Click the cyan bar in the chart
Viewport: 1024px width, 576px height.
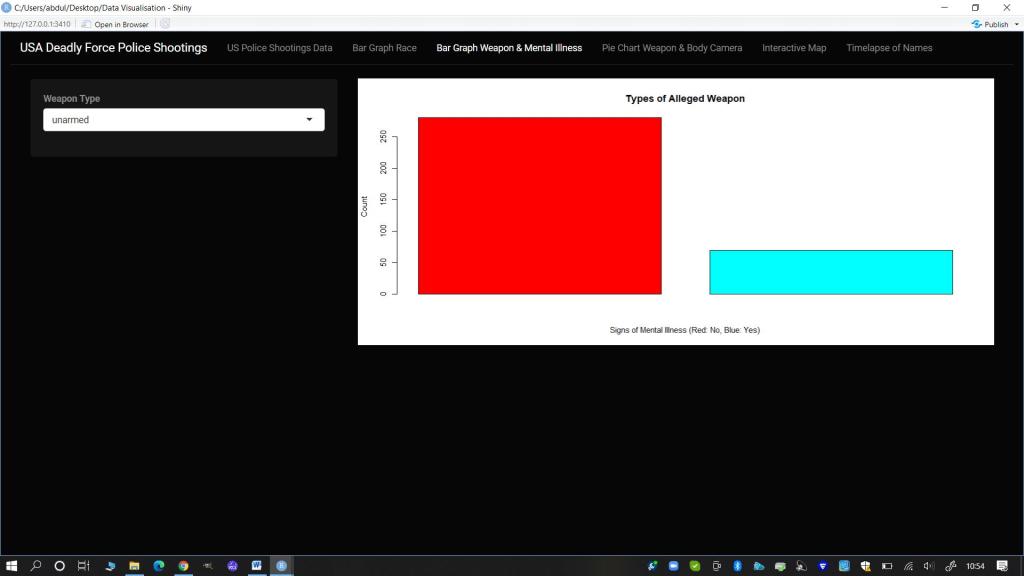coord(830,272)
